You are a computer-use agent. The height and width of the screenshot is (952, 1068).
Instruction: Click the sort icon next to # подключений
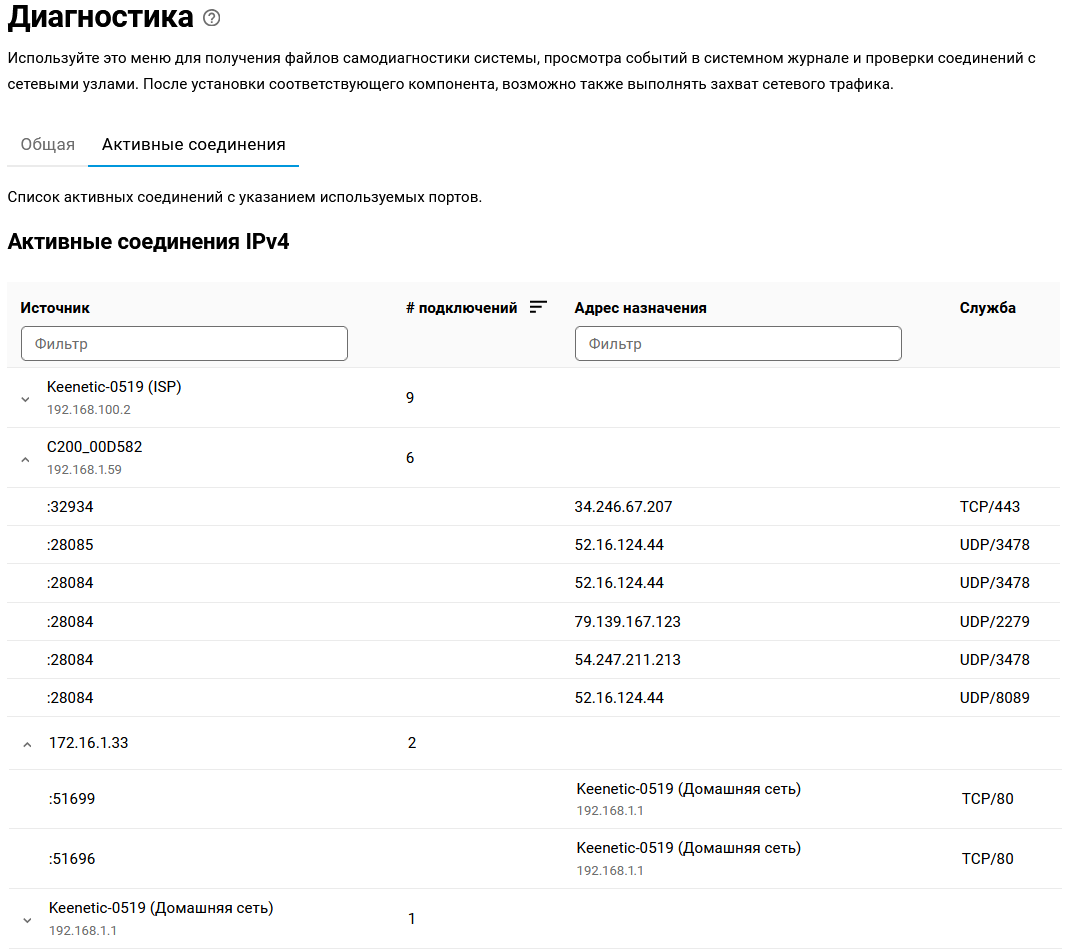(x=538, y=307)
